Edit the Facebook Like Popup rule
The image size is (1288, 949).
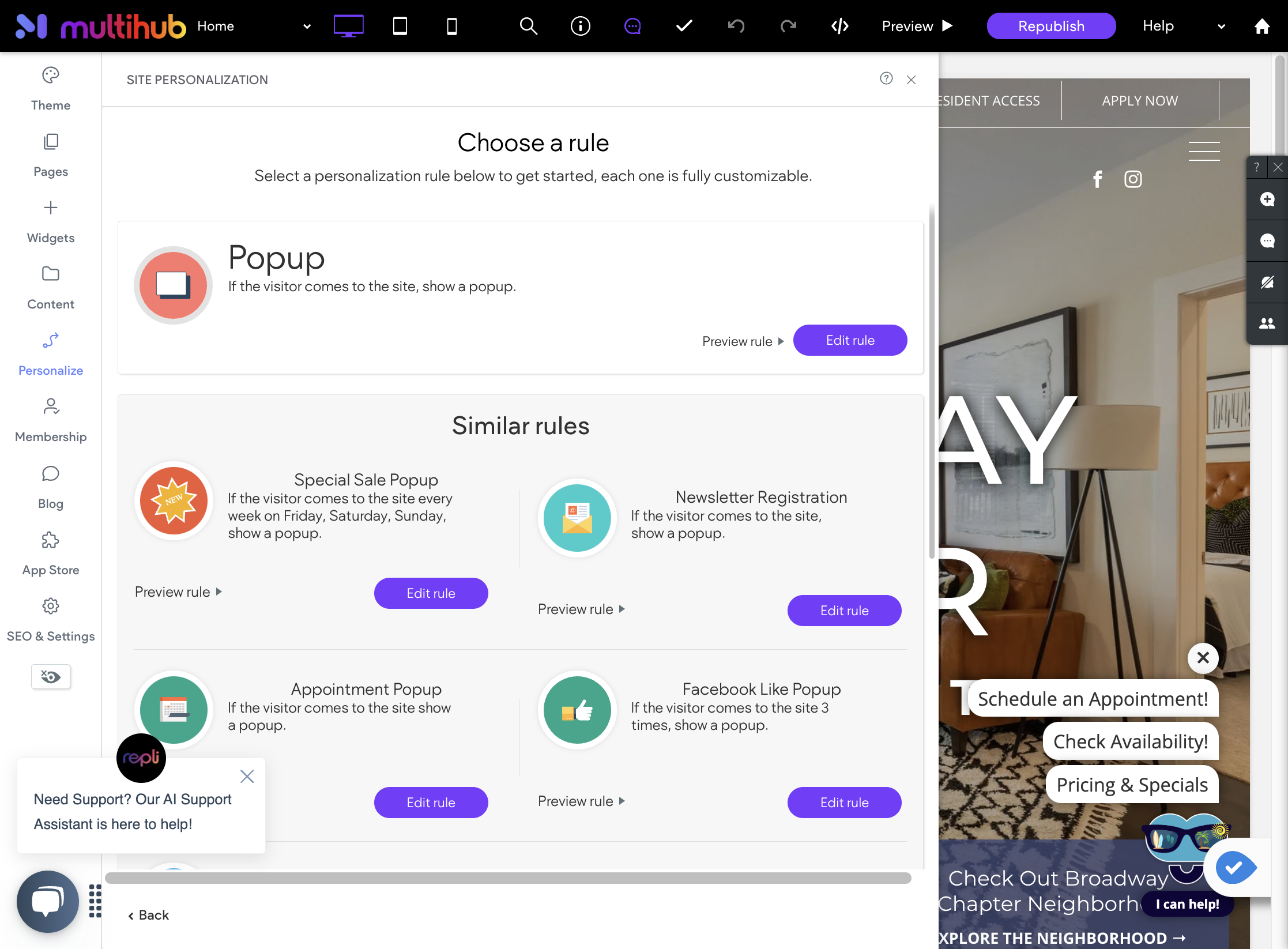(x=844, y=803)
